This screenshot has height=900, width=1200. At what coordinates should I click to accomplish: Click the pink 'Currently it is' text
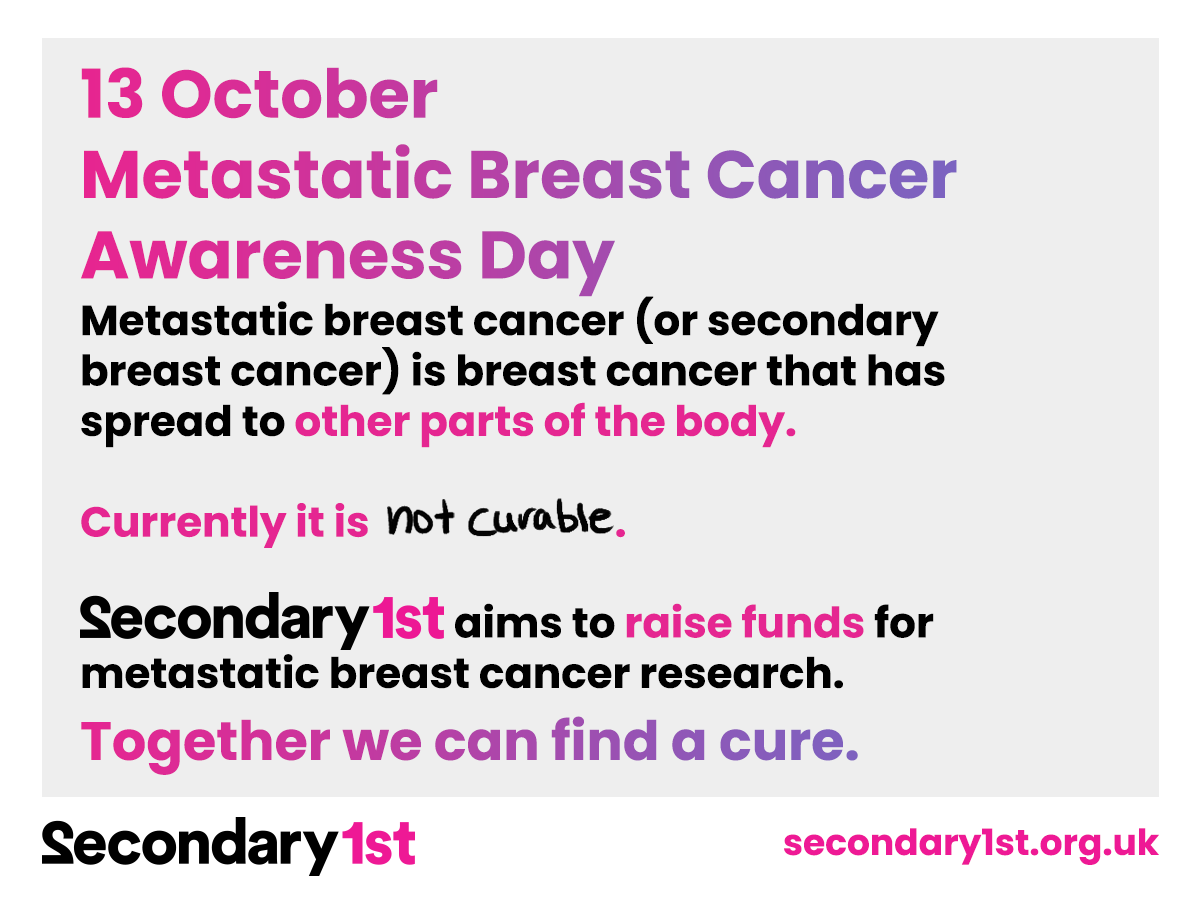pyautogui.click(x=225, y=523)
